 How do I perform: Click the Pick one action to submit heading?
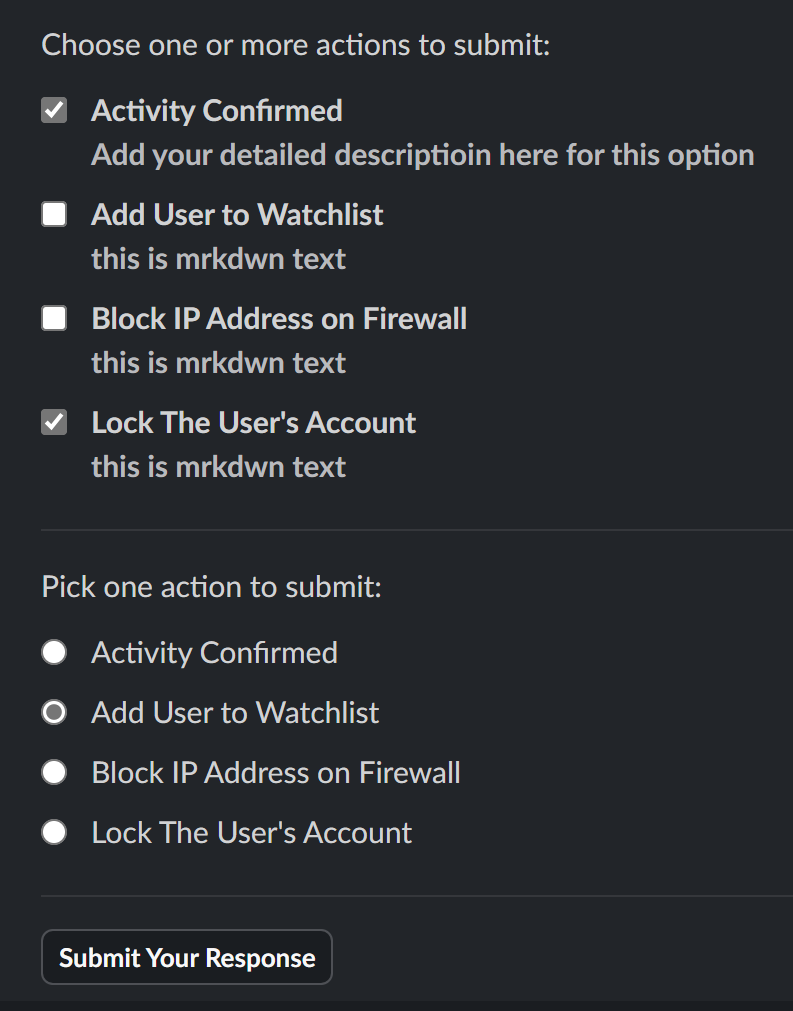[211, 587]
